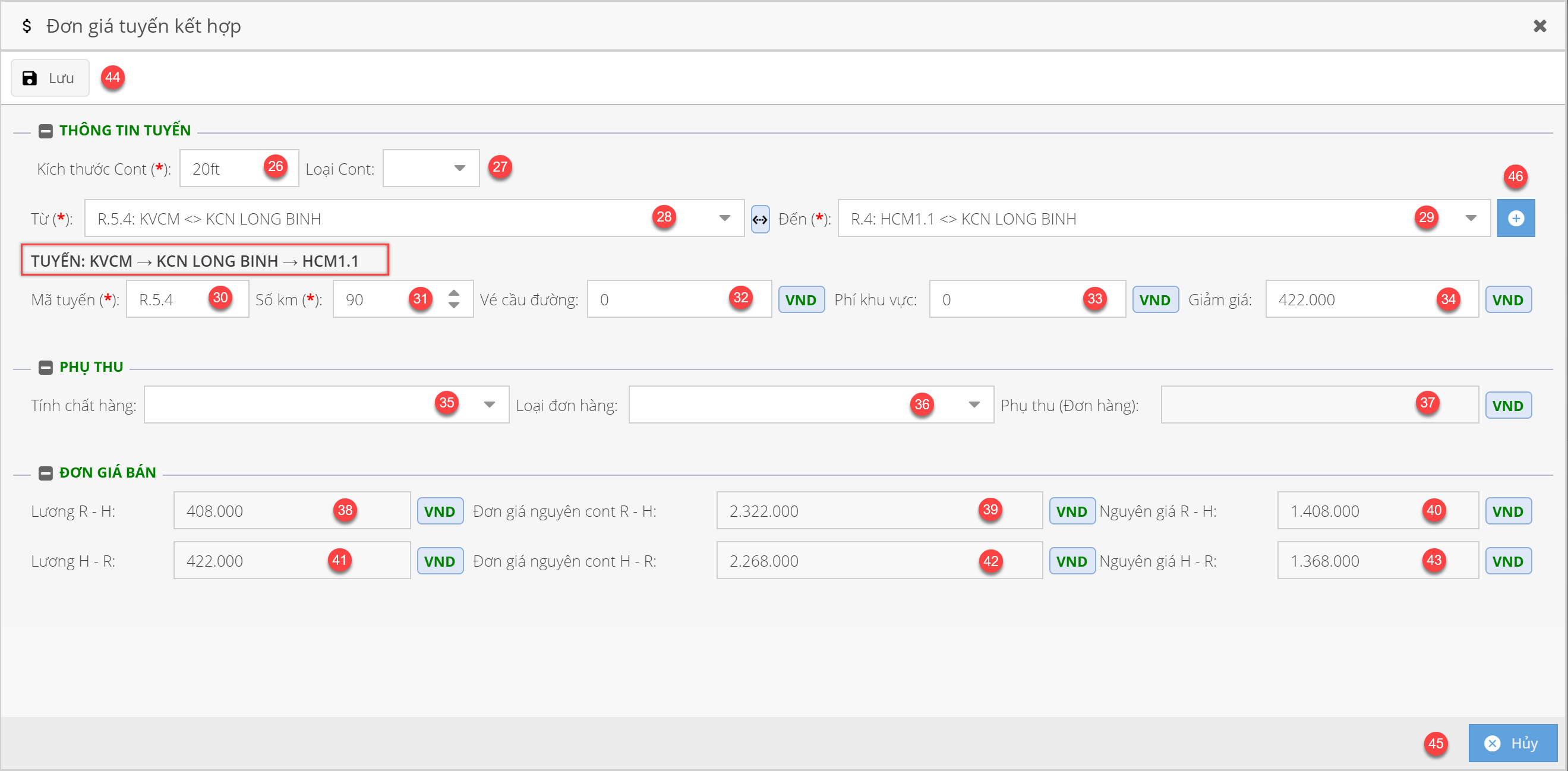Click the Mã tuyến input field
Viewport: 1568px width, 771px height.
click(x=171, y=299)
